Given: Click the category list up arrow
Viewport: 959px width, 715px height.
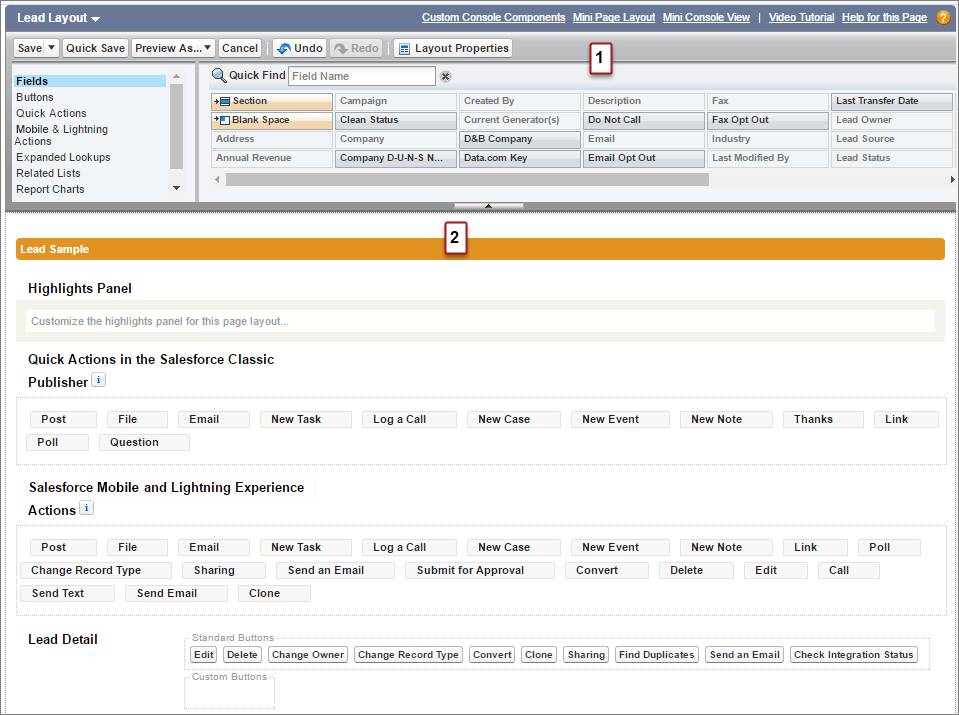Looking at the screenshot, I should (x=177, y=77).
